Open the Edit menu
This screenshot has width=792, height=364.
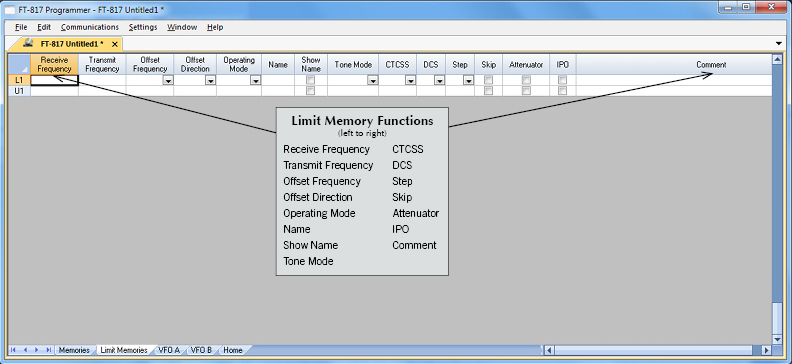(x=44, y=27)
